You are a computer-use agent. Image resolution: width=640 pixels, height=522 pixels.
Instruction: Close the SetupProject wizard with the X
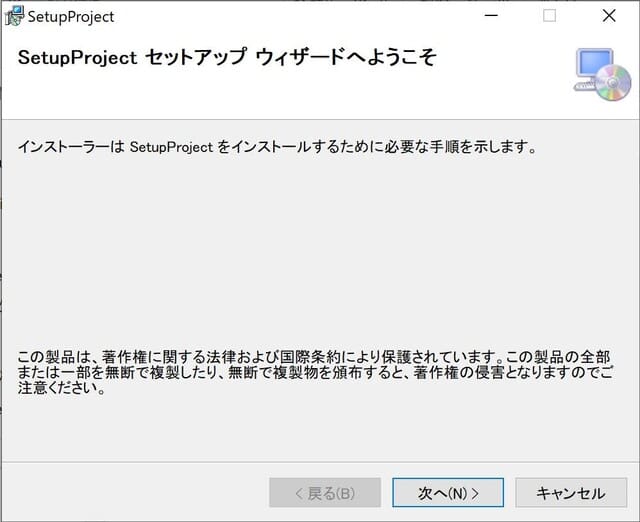tap(608, 16)
